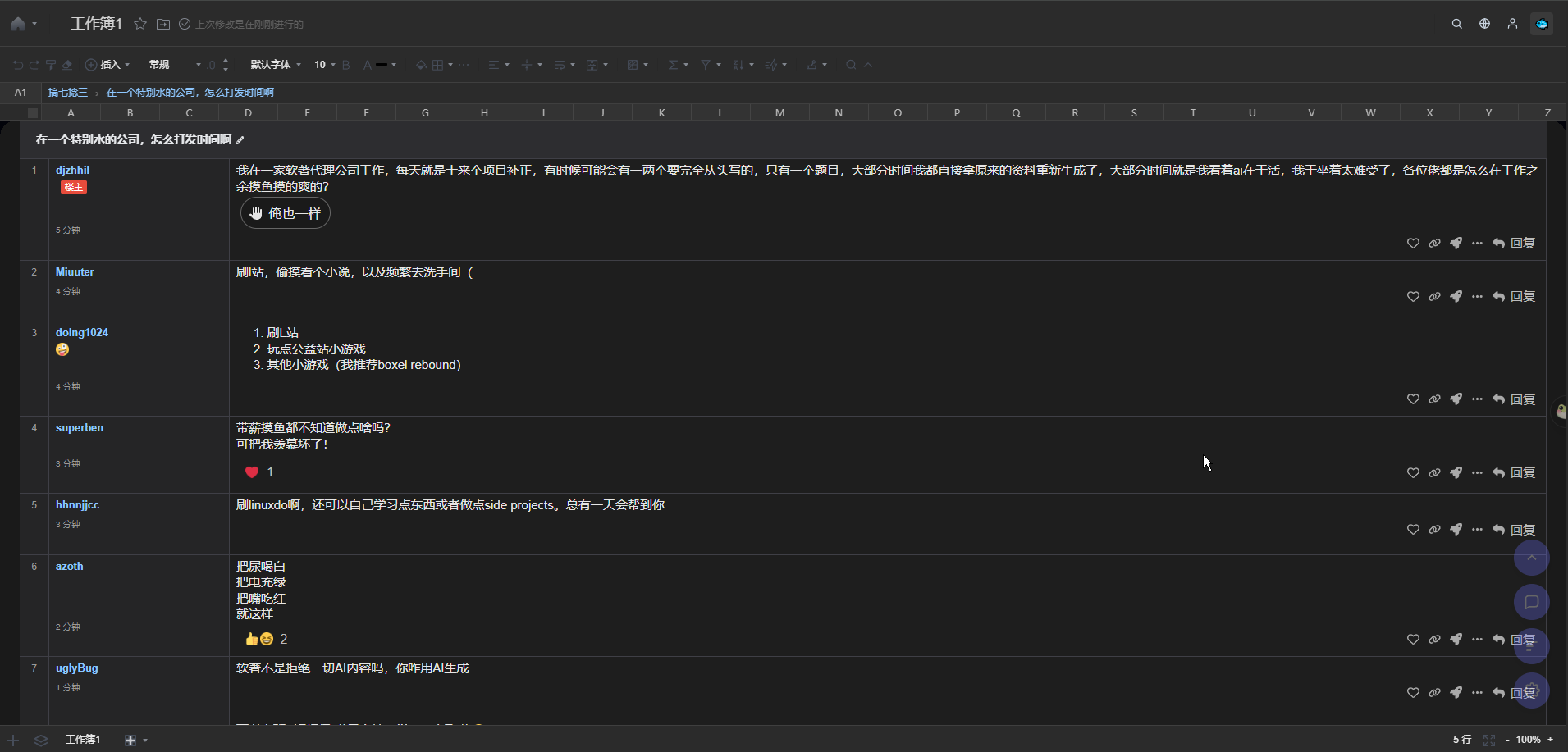Image resolution: width=1568 pixels, height=752 pixels.
Task: Open the sum function dropdown
Action: 678,65
